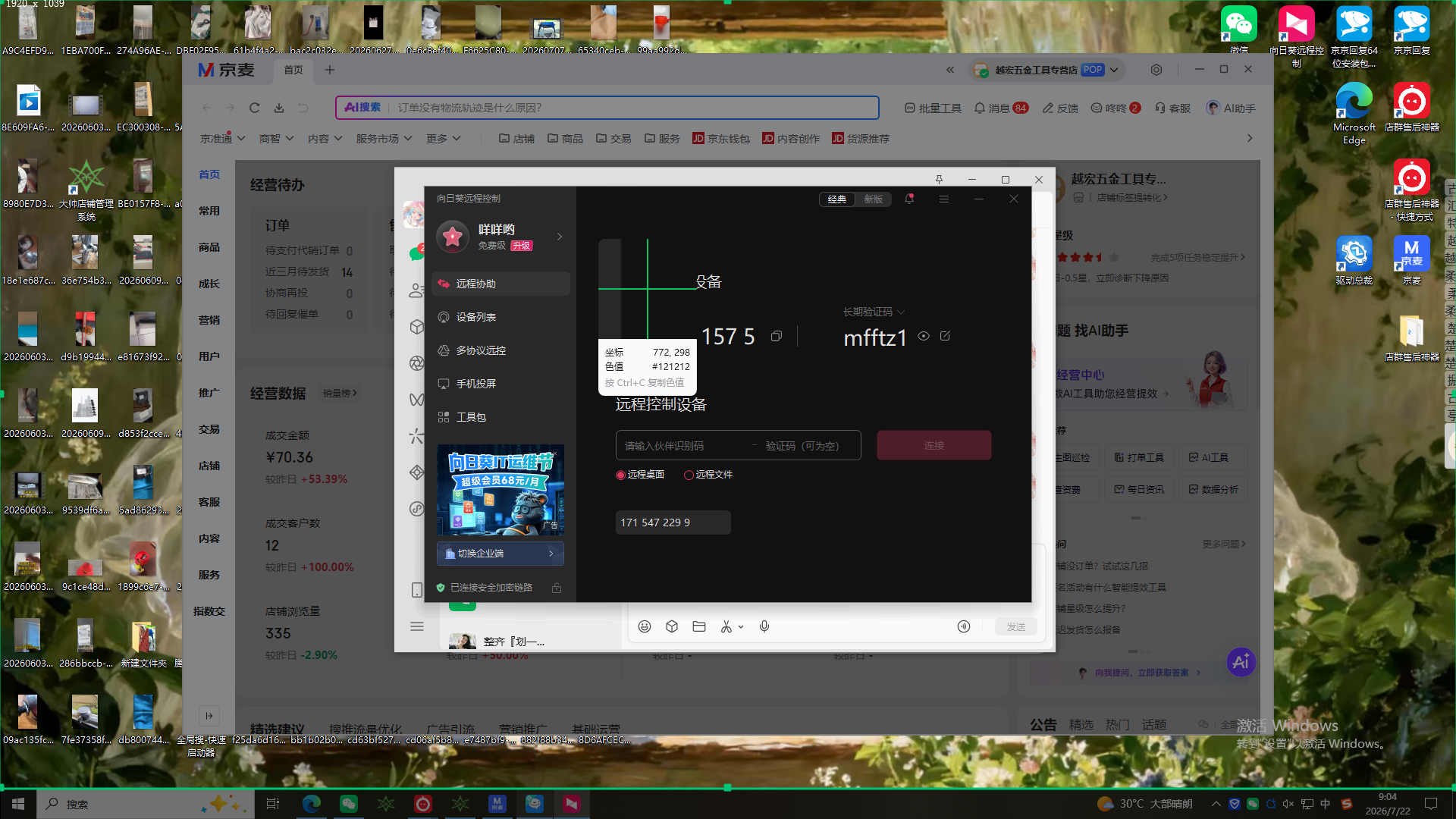
Task: Open JingMai downloads icon
Action: (279, 108)
